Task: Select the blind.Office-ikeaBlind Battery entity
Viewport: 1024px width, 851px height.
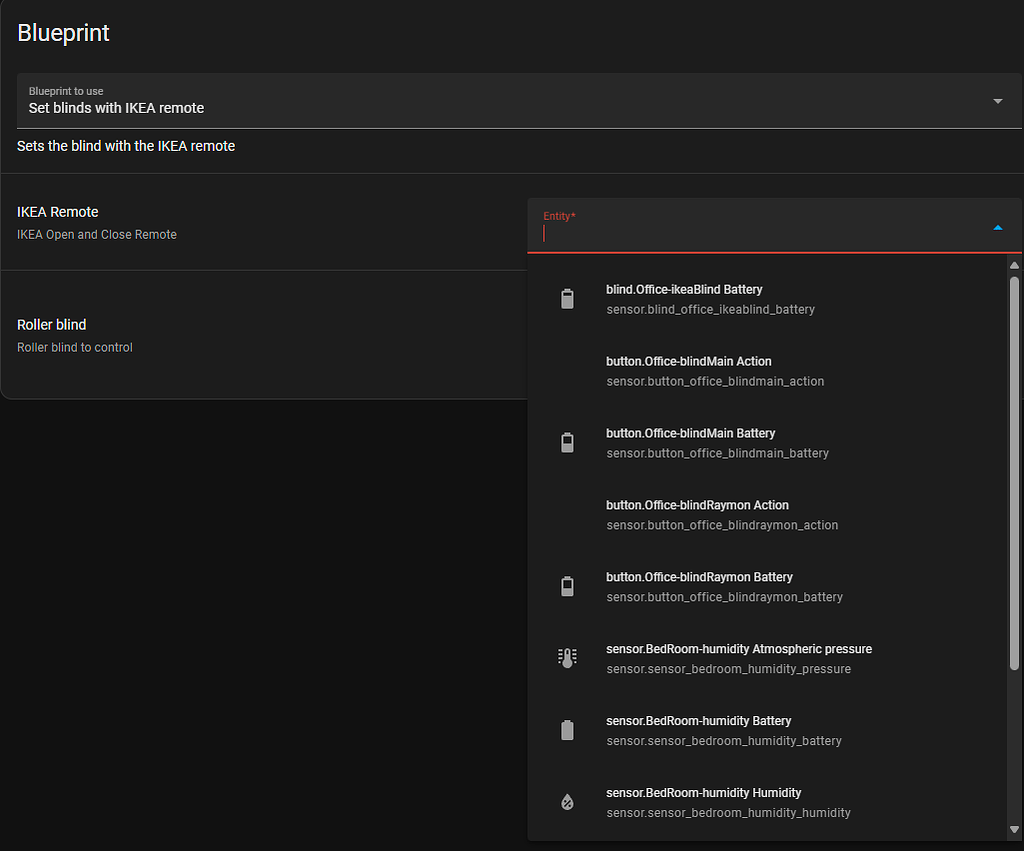Action: click(x=710, y=298)
